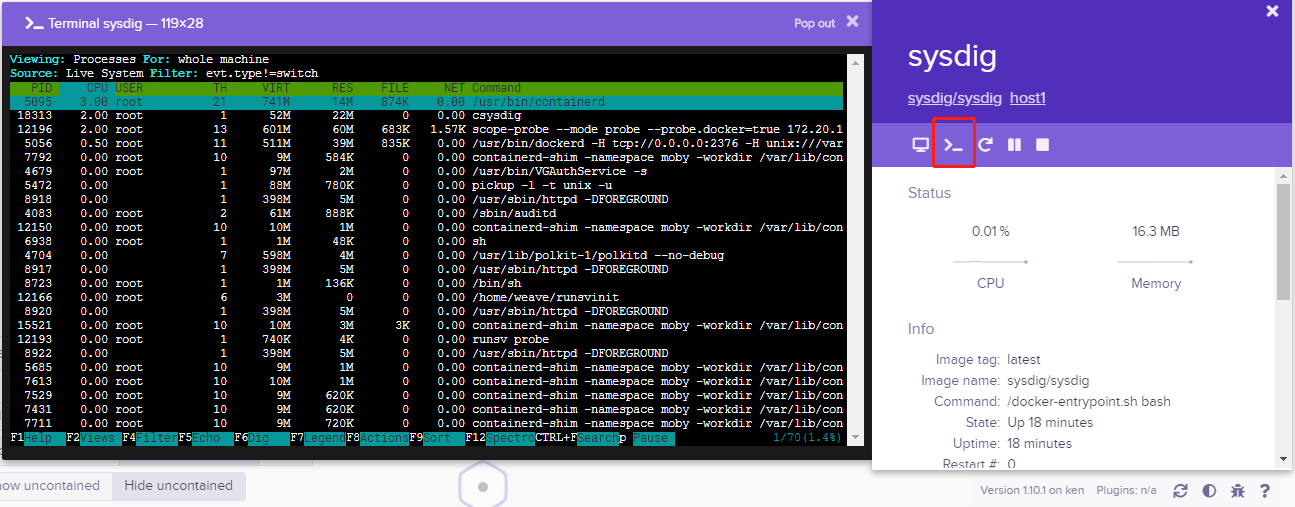Click CTRL+F Search in terminal footer
The width and height of the screenshot is (1295, 507).
pos(577,439)
